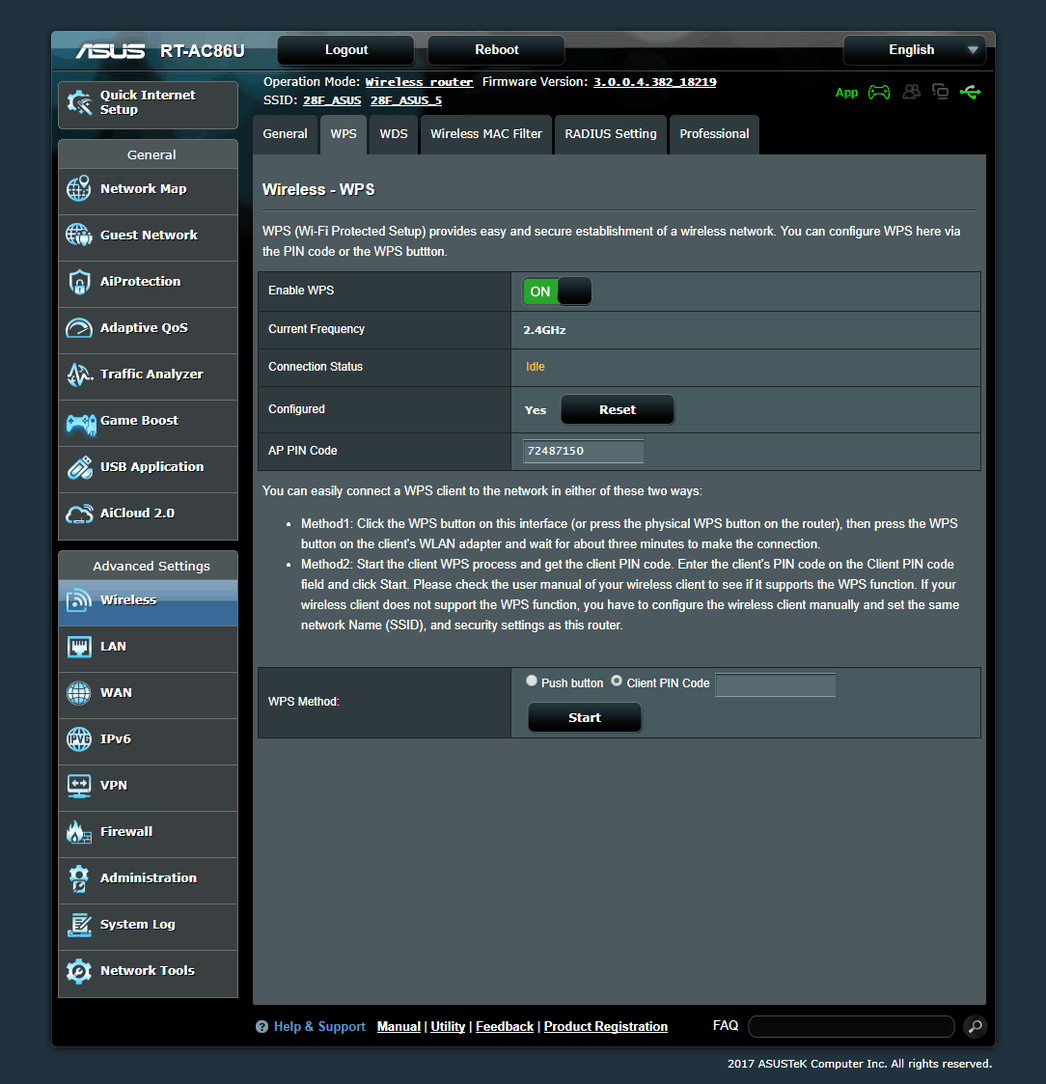Click the Traffic Analyzer icon
Screen dimensions: 1046x1084
[x=79, y=374]
